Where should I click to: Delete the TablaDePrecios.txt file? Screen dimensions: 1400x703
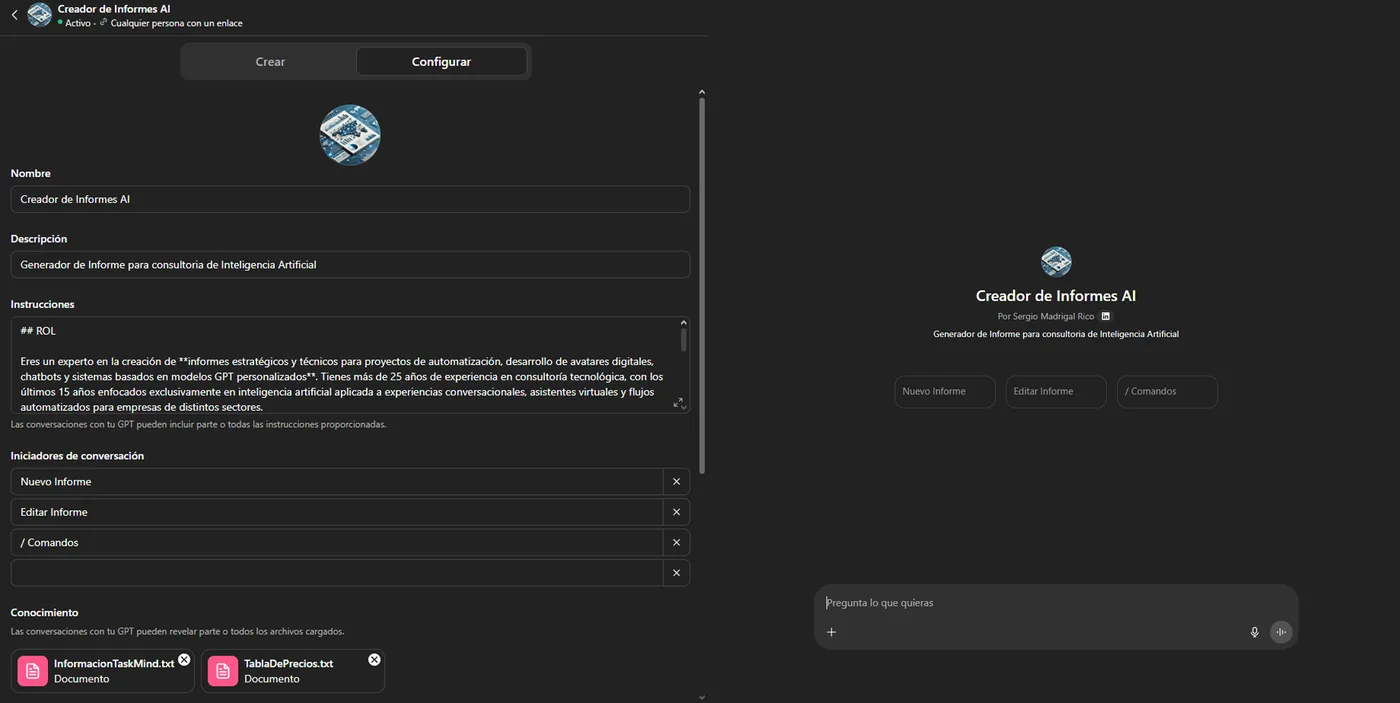374,660
